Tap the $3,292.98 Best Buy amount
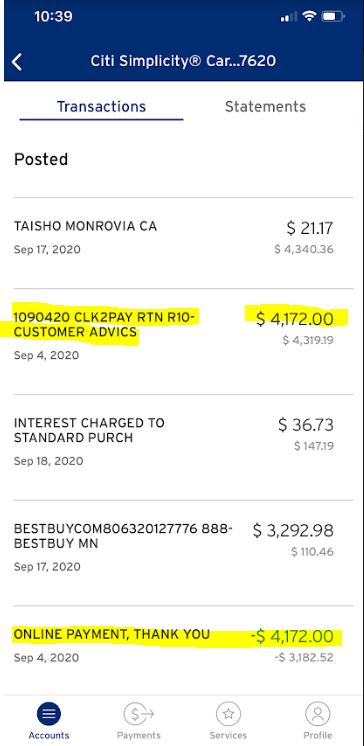Image resolution: width=364 pixels, height=746 pixels. coord(293,530)
